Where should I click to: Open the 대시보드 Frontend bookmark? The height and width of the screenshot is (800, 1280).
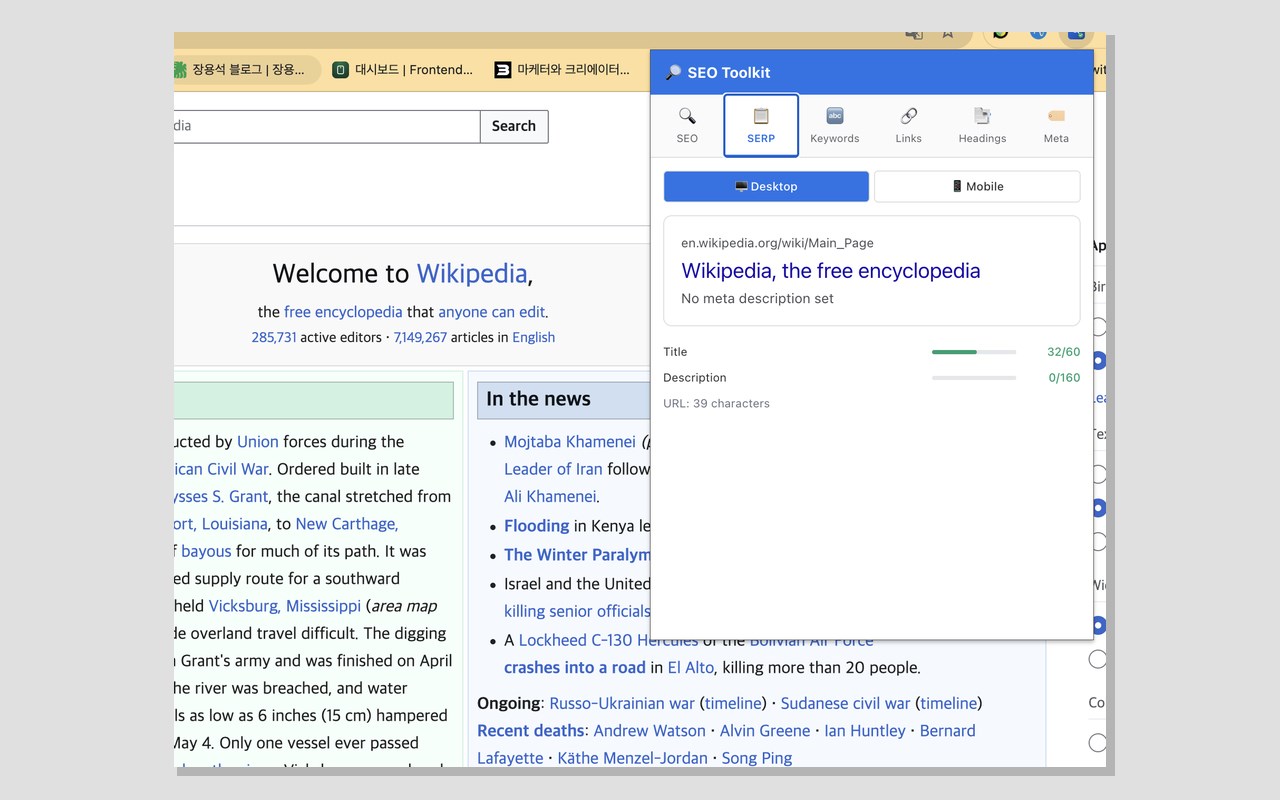403,69
